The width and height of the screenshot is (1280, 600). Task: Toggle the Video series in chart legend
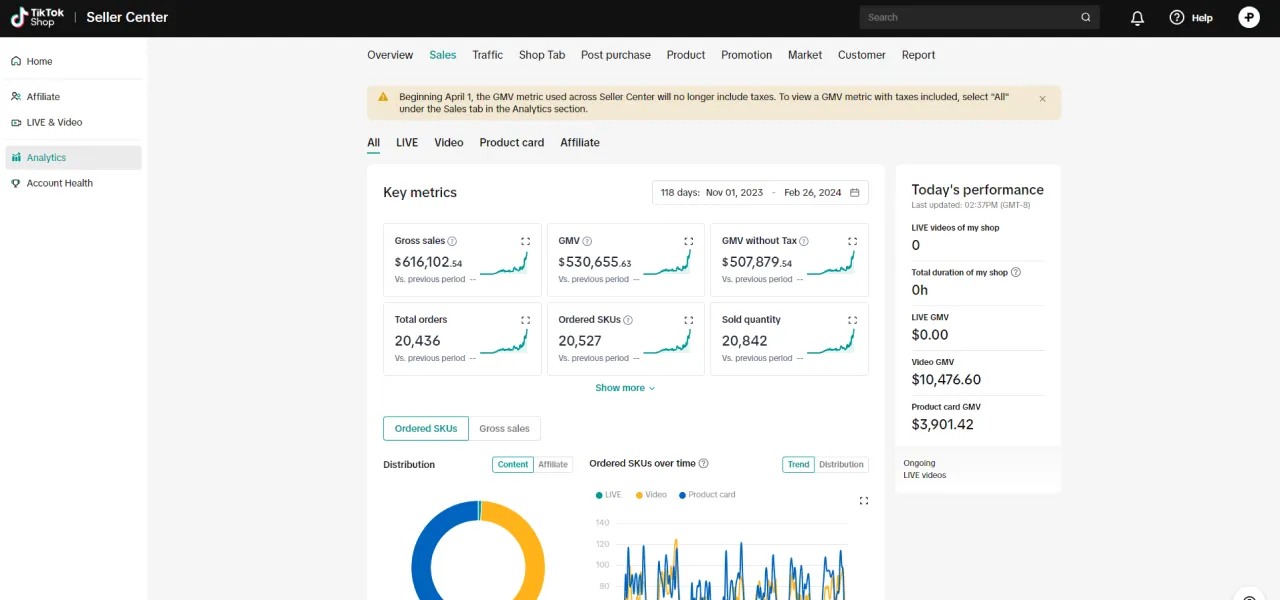coord(650,494)
